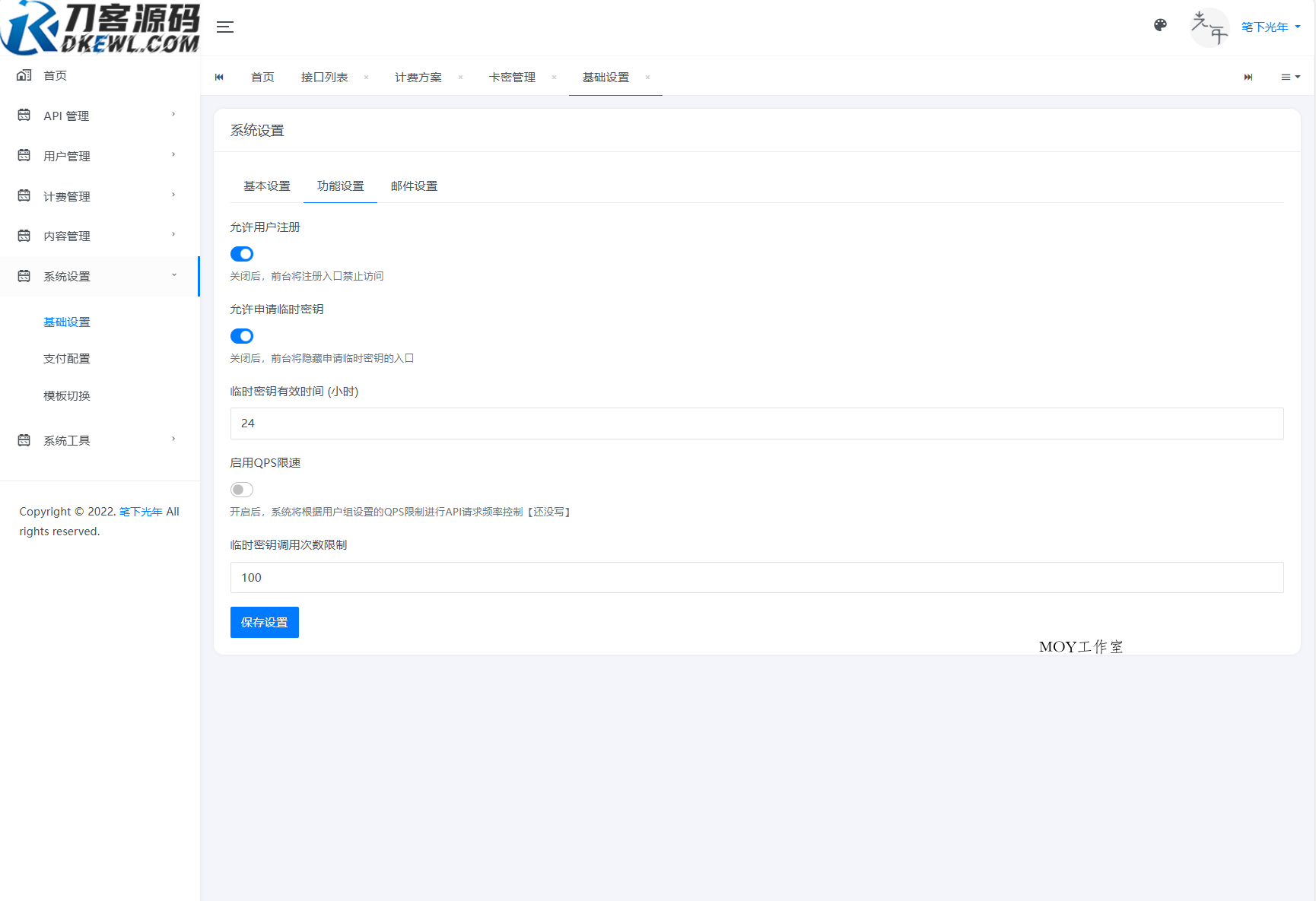Click the temporary key validity hours input field
Screen dimensions: 1316x901
(756, 424)
